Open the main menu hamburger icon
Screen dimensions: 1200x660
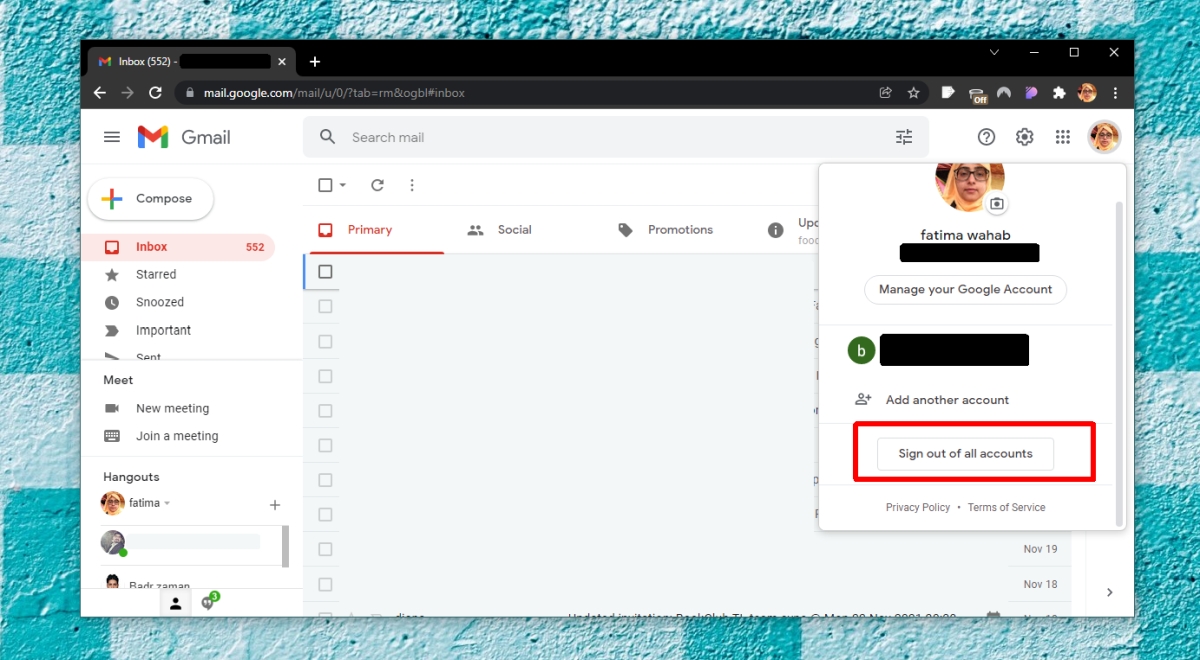(112, 137)
